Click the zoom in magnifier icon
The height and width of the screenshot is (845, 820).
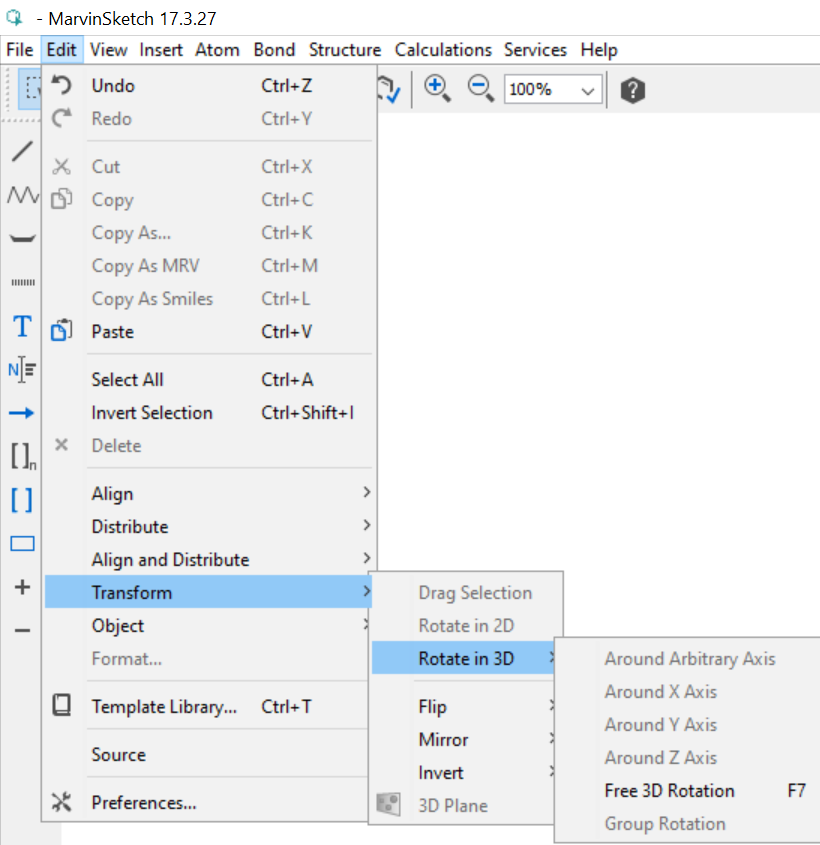point(436,88)
